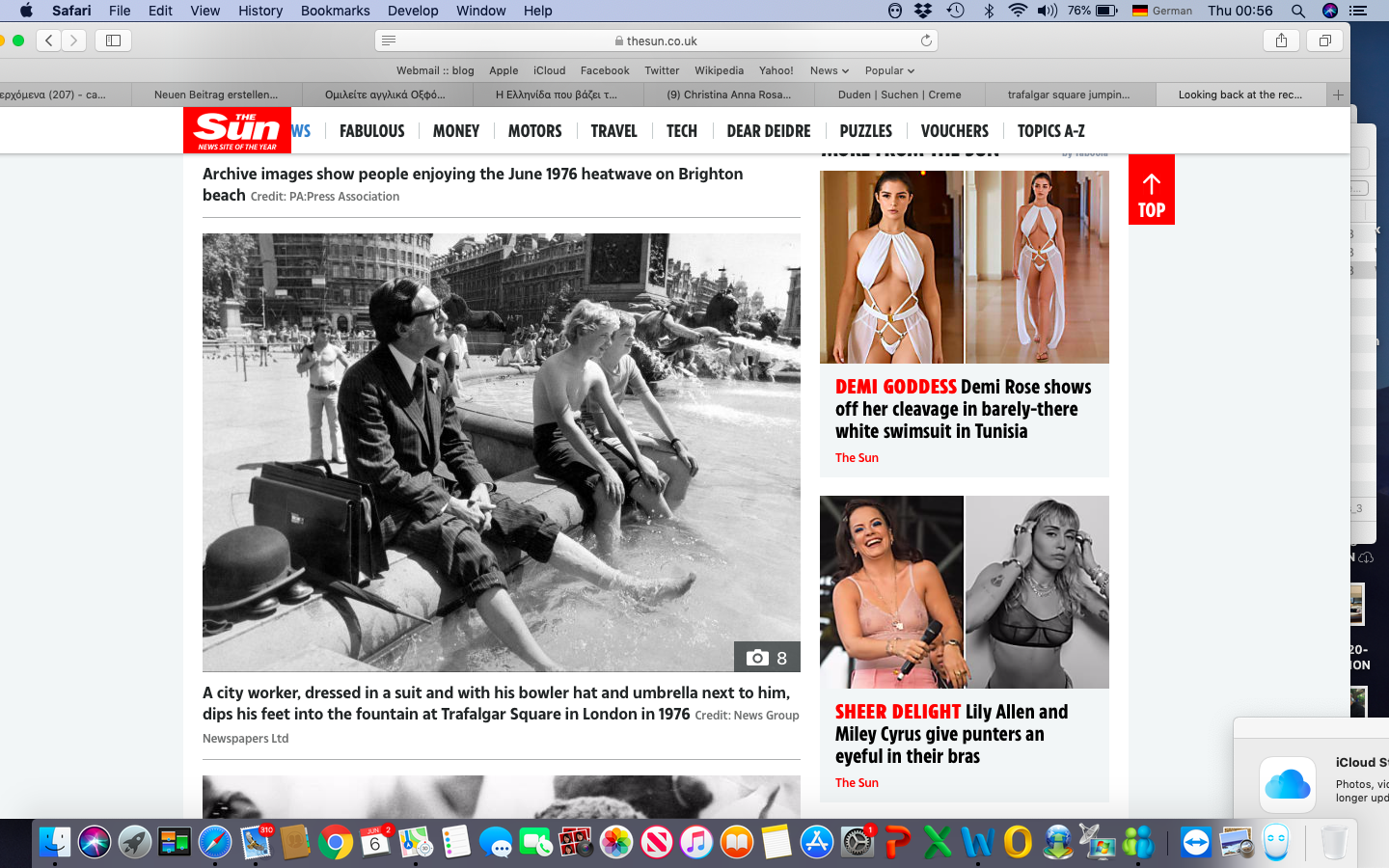The height and width of the screenshot is (868, 1389).
Task: Open Photos app in the Dock
Action: (x=615, y=842)
